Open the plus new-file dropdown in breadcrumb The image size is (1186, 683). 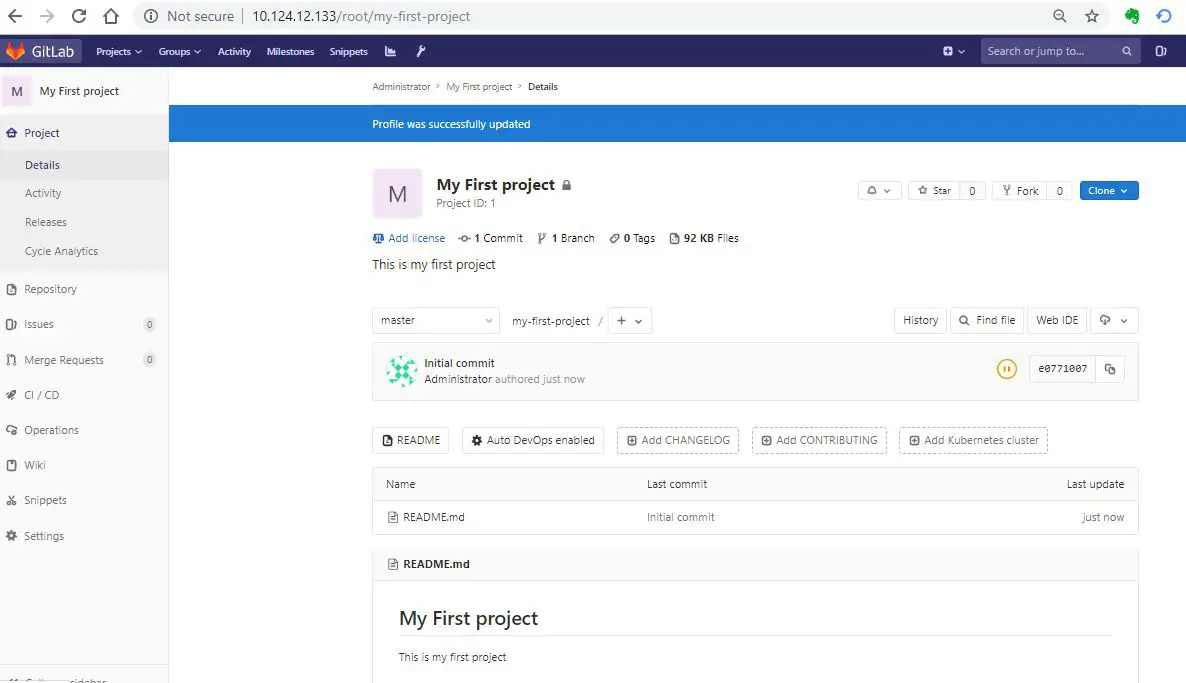pyautogui.click(x=630, y=320)
